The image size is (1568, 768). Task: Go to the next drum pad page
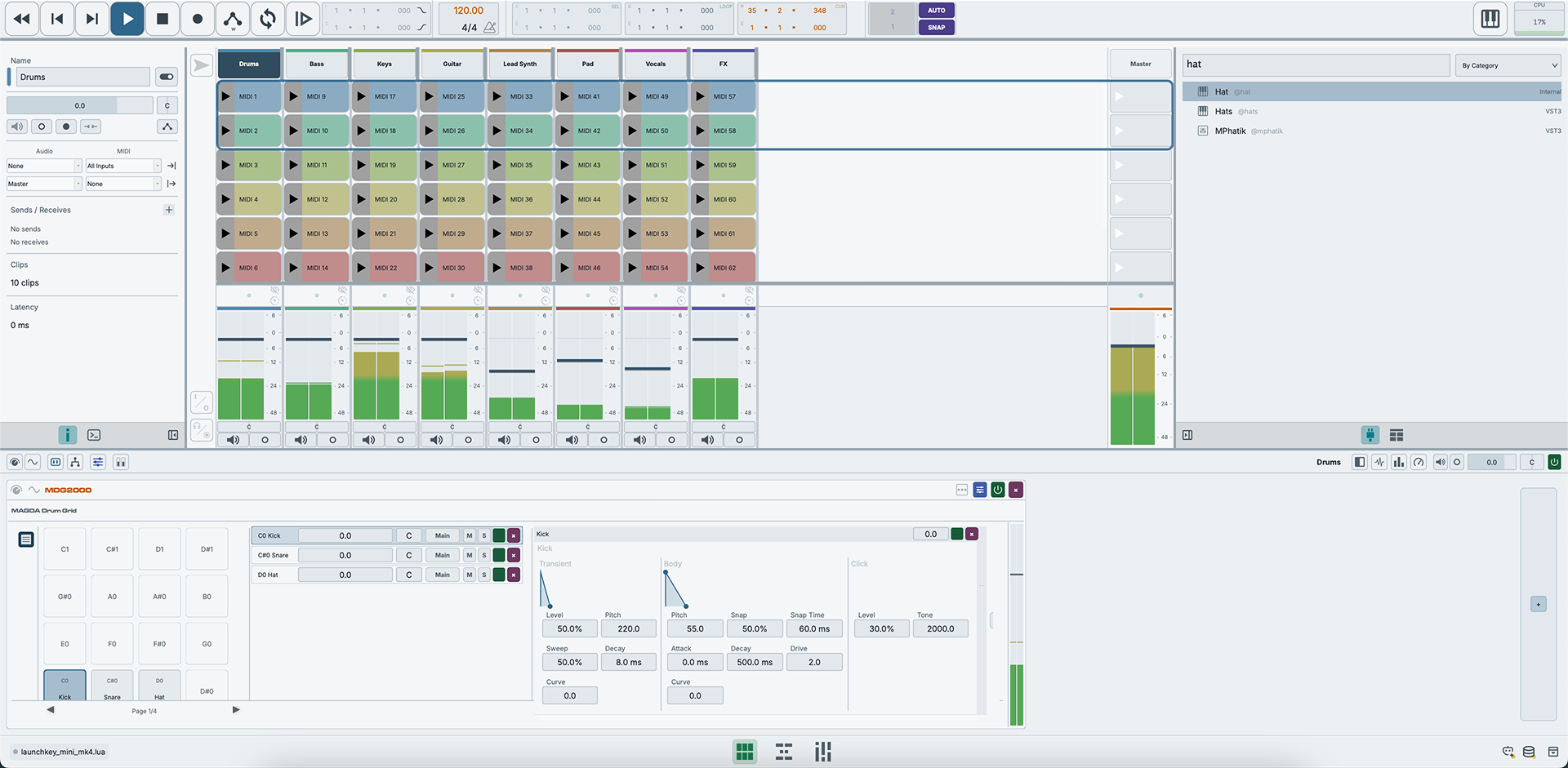[x=236, y=710]
